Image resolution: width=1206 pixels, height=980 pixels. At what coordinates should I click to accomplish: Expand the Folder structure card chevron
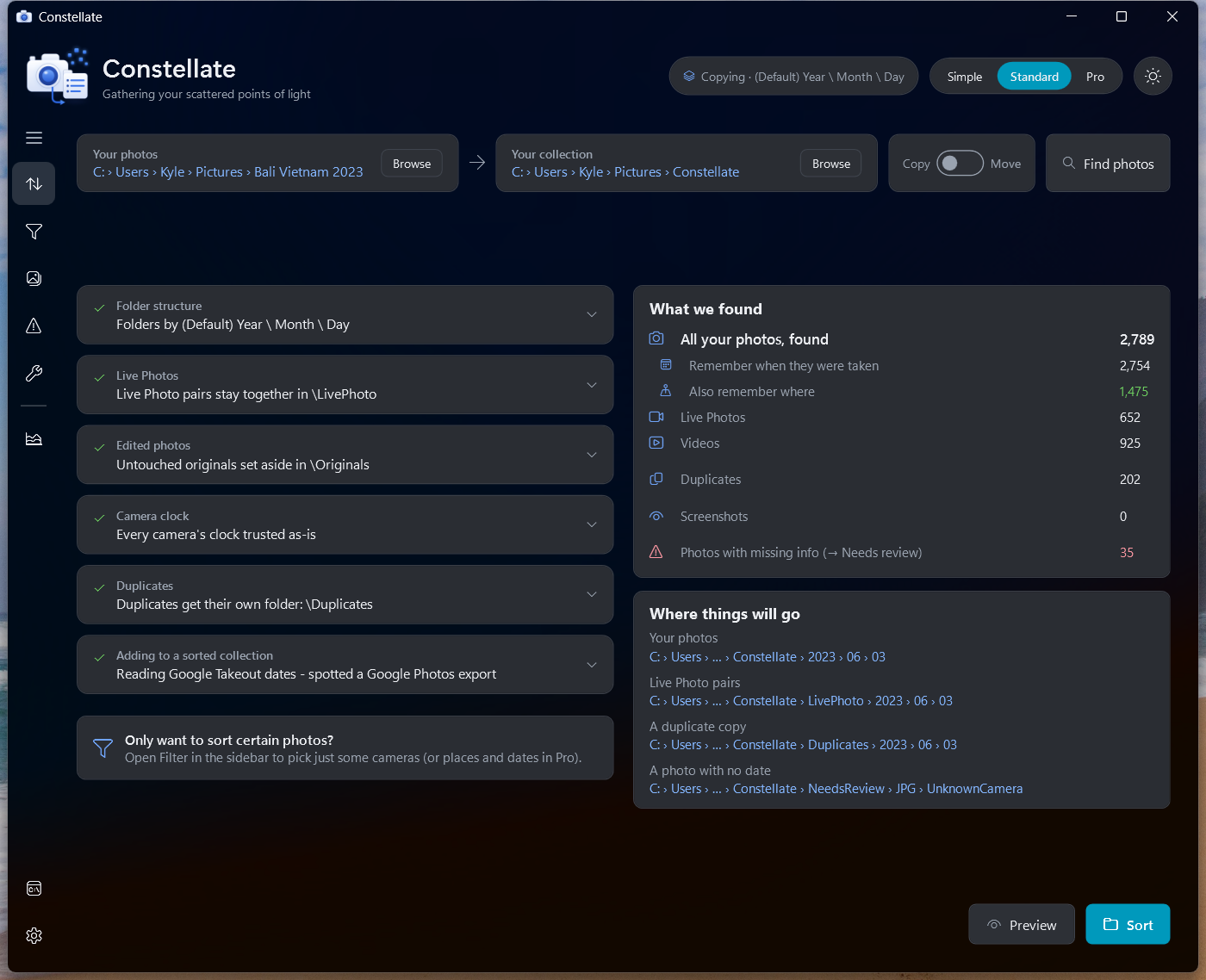tap(592, 314)
